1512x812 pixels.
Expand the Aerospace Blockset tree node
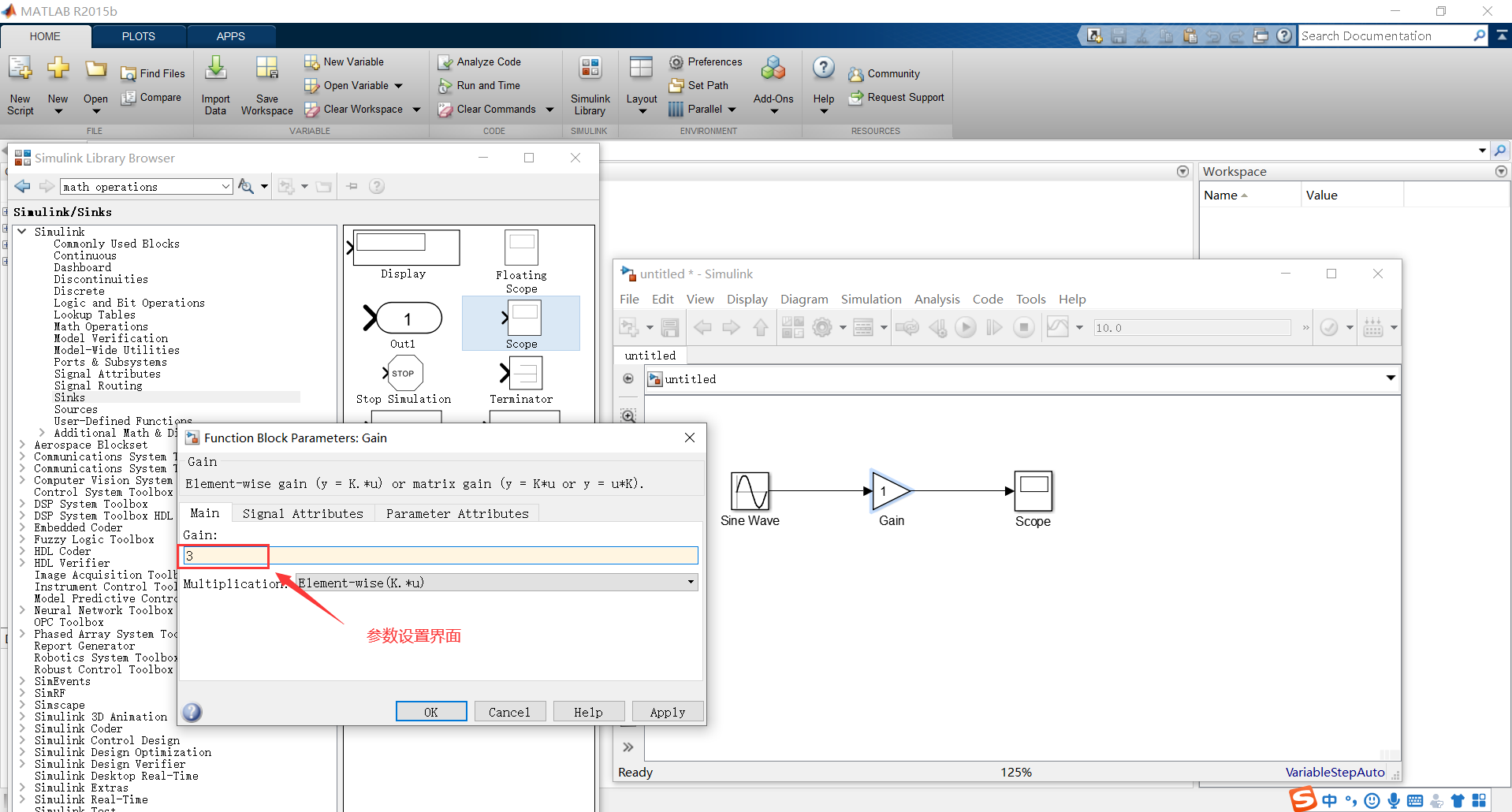coord(23,445)
